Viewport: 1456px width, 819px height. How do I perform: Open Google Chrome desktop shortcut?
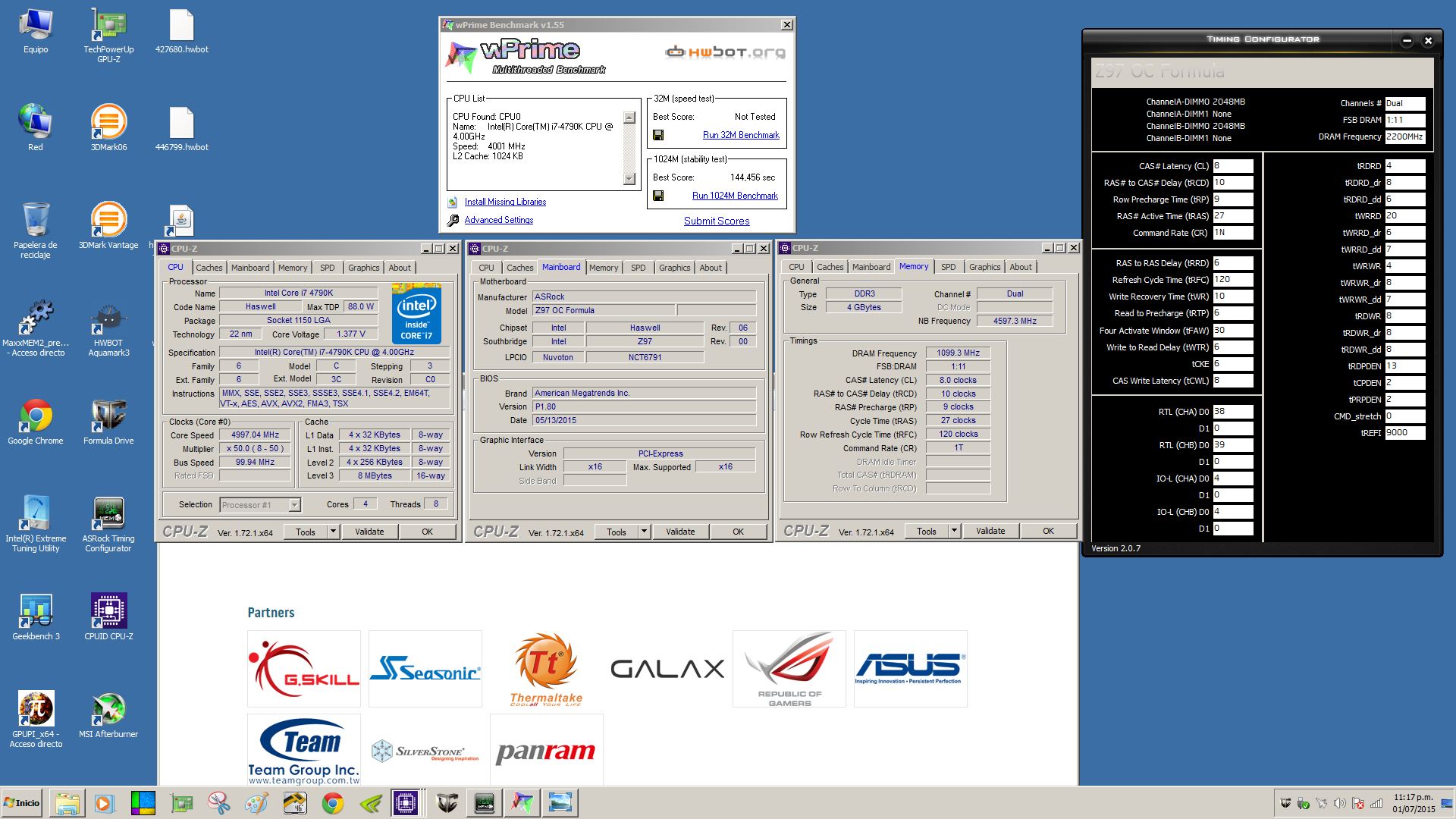coord(36,421)
